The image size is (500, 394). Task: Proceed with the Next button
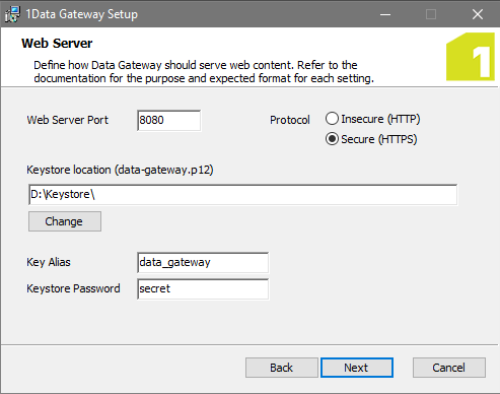click(x=357, y=368)
